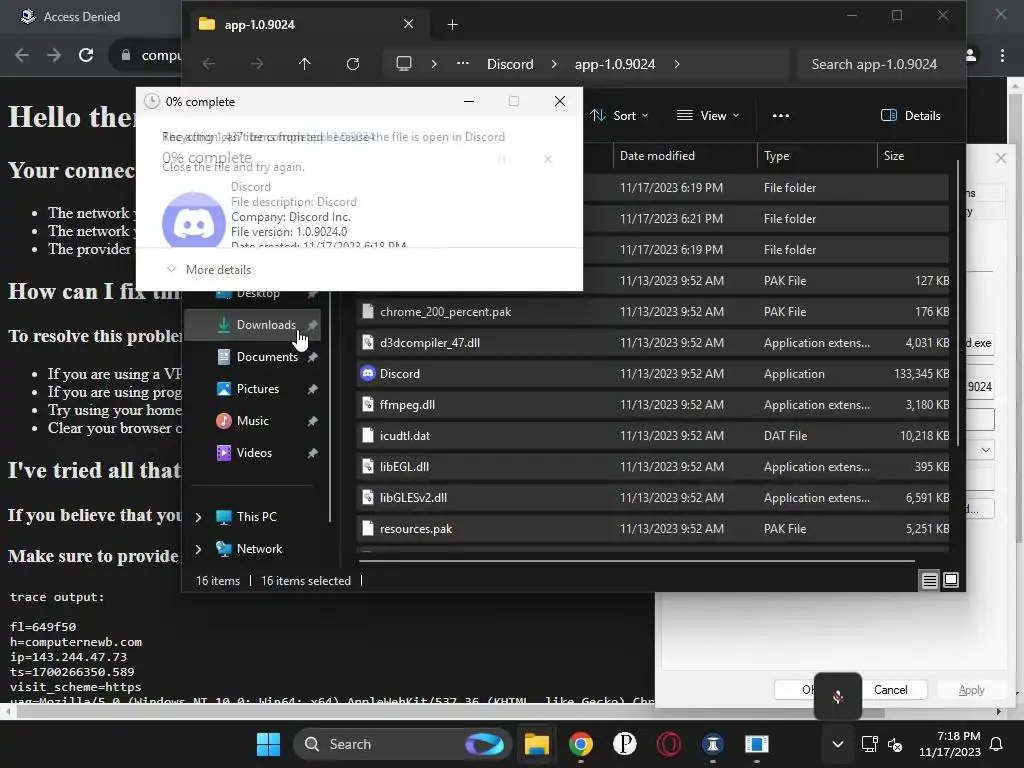Close the properties dialog behind File Explorer
The width and height of the screenshot is (1024, 768).
(x=1000, y=158)
